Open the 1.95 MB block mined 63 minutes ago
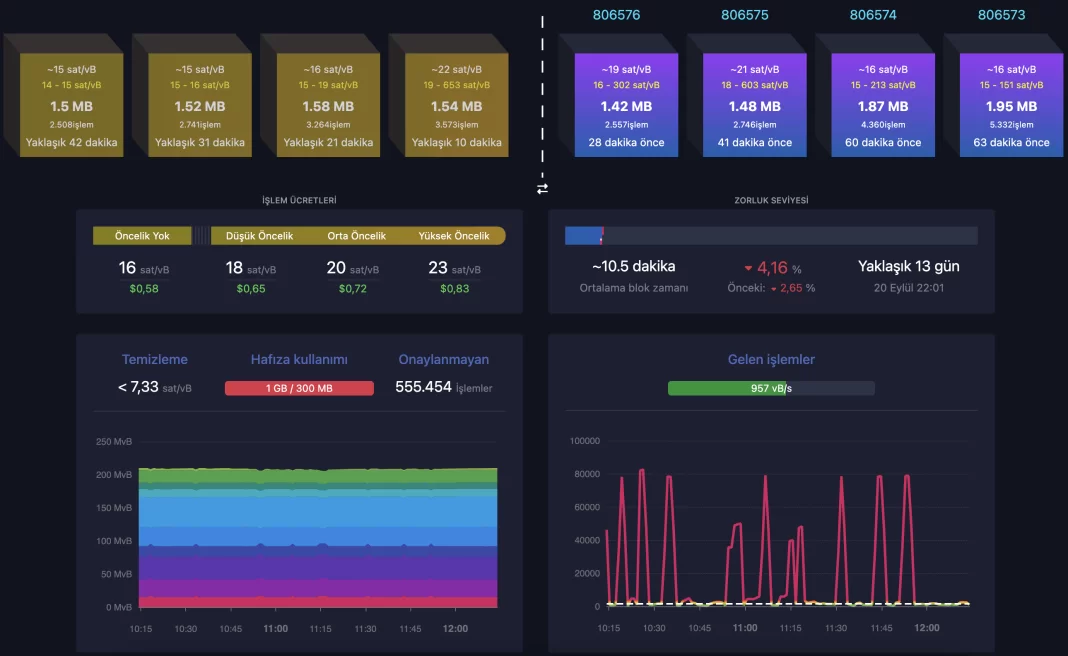 [1011, 105]
